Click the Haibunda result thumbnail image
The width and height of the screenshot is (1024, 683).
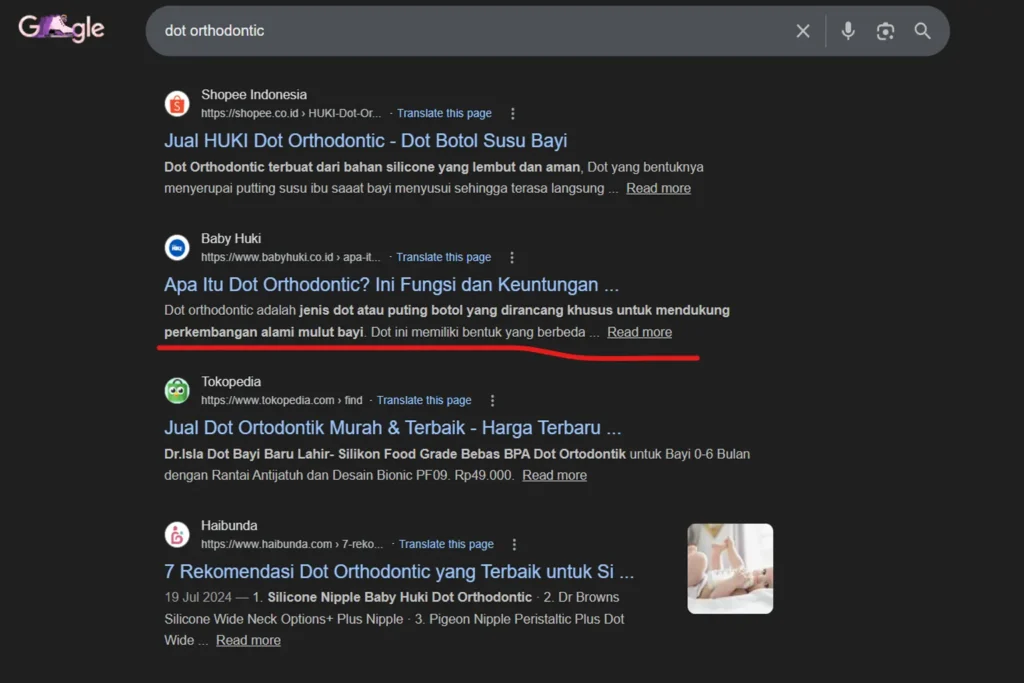coord(730,568)
